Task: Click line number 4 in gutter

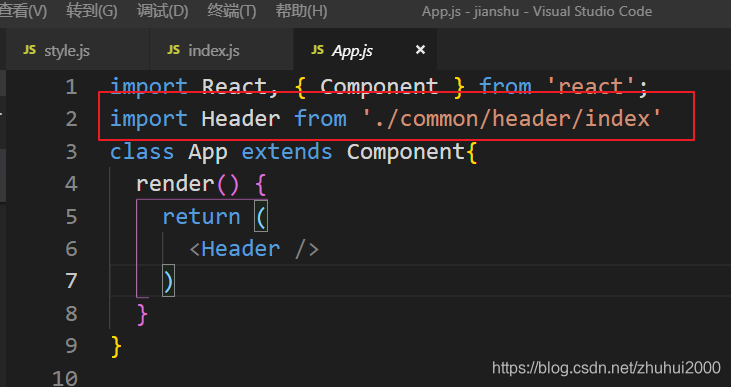Action: (71, 184)
